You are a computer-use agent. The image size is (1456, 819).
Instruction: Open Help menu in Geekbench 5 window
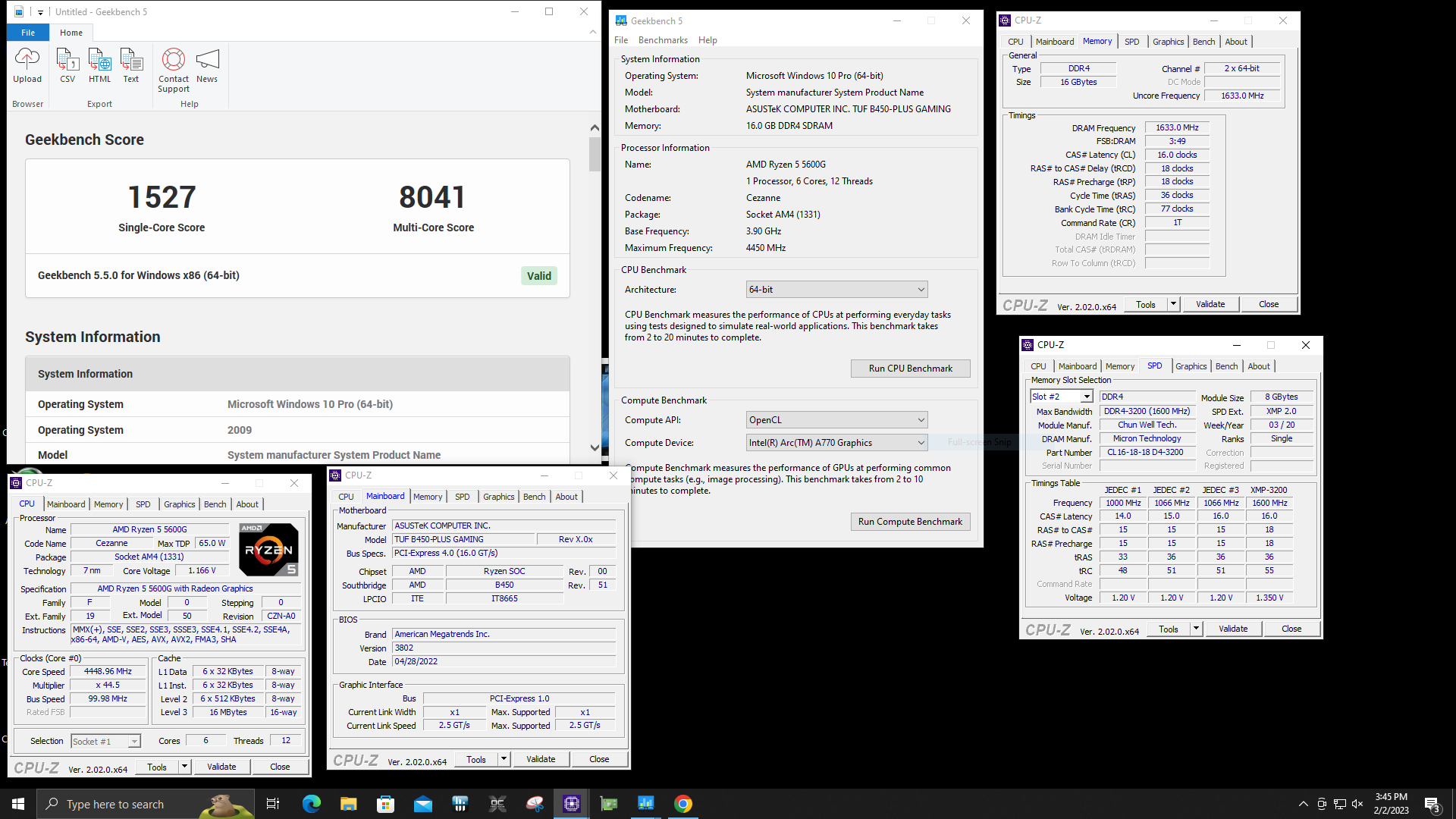tap(708, 40)
